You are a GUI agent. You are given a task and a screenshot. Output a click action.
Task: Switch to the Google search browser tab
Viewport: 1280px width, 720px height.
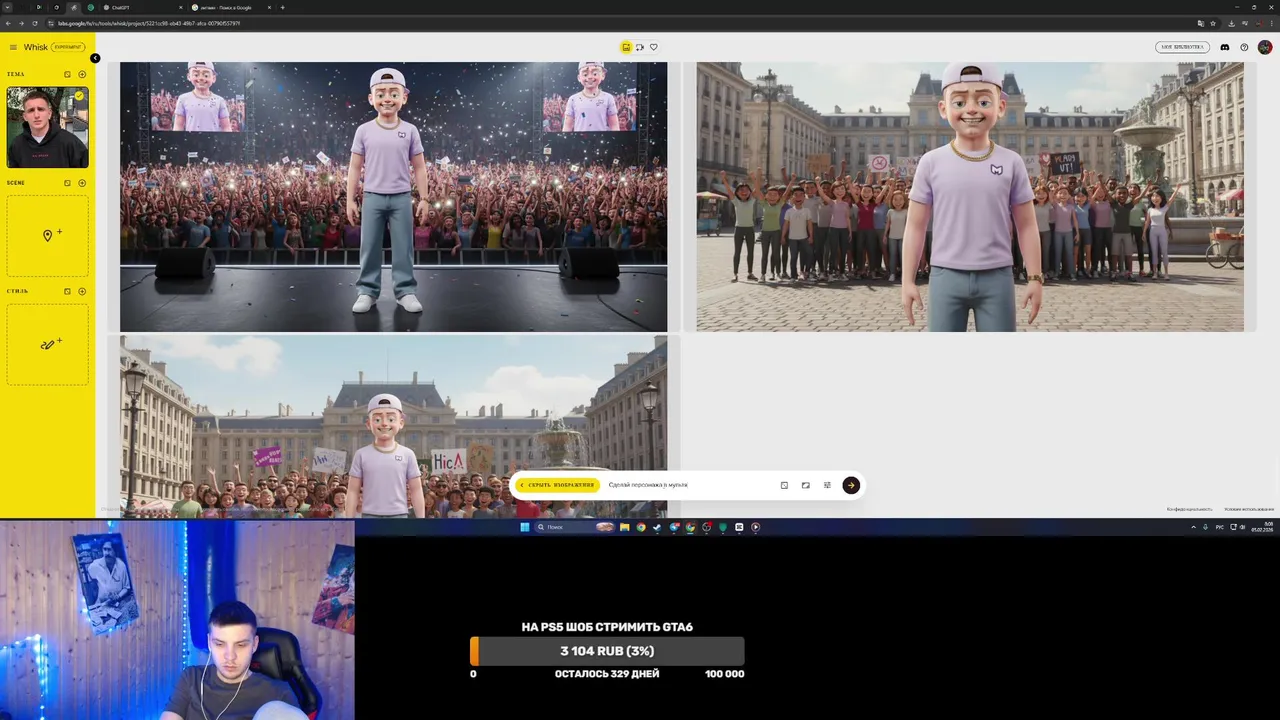230,7
